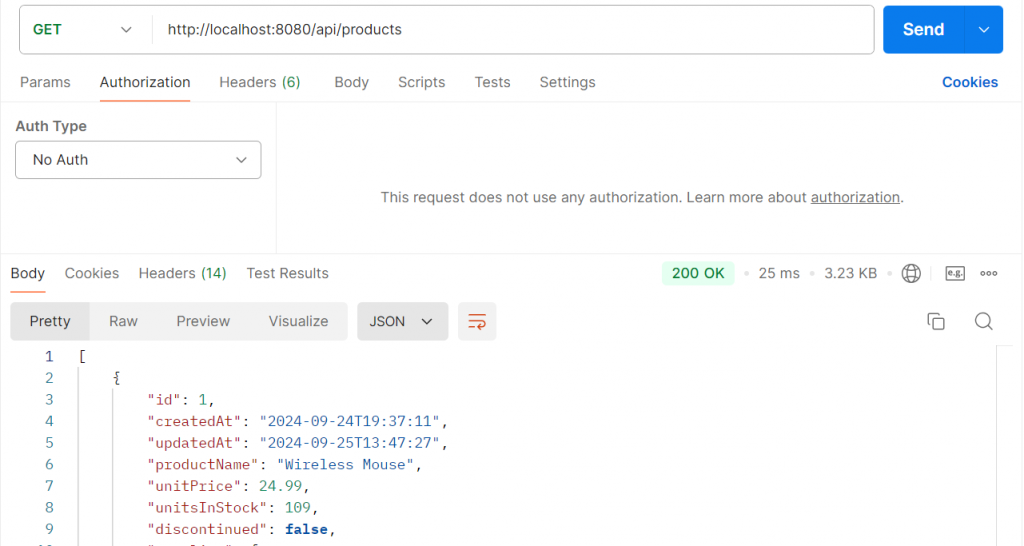Click the unitsInStock value 109
Screen dimensions: 1024x546
click(x=297, y=507)
